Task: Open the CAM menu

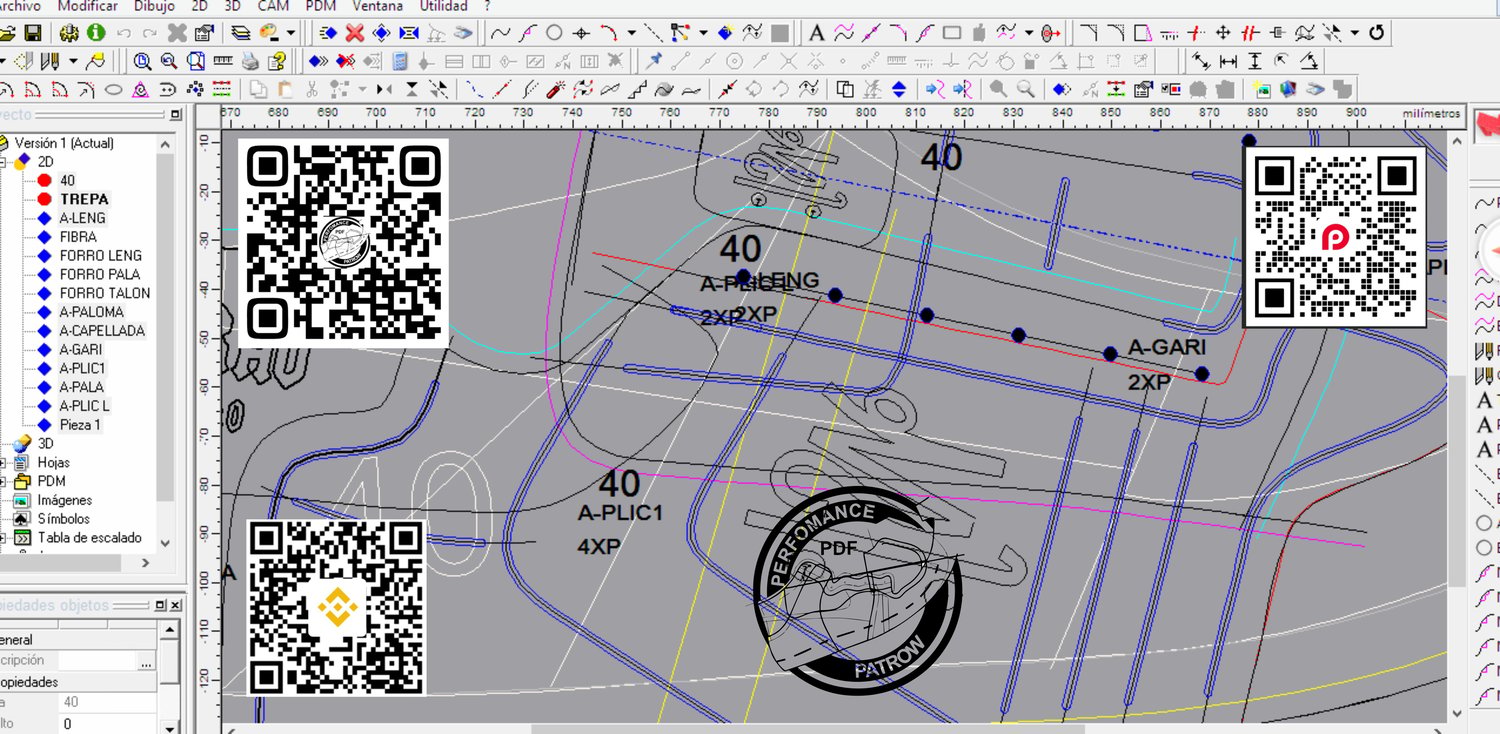Action: [x=273, y=6]
